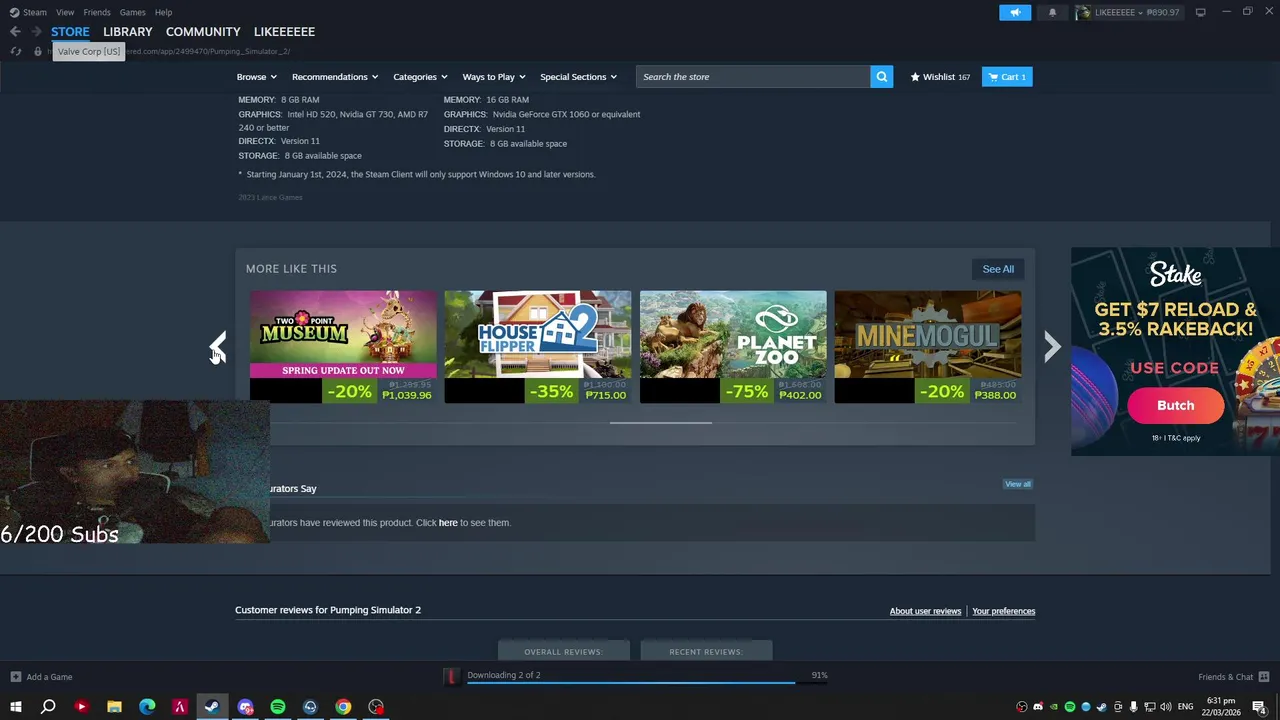Open Google Chrome from taskbar
The height and width of the screenshot is (720, 1280).
[x=343, y=707]
